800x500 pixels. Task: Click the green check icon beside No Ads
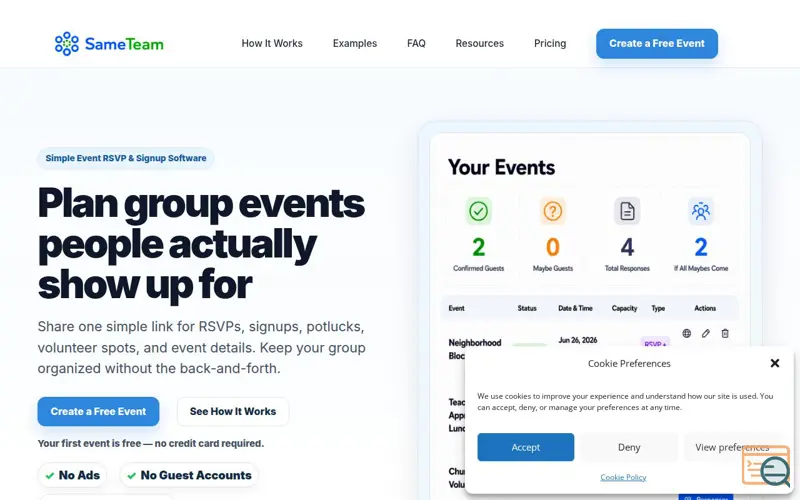coord(49,476)
